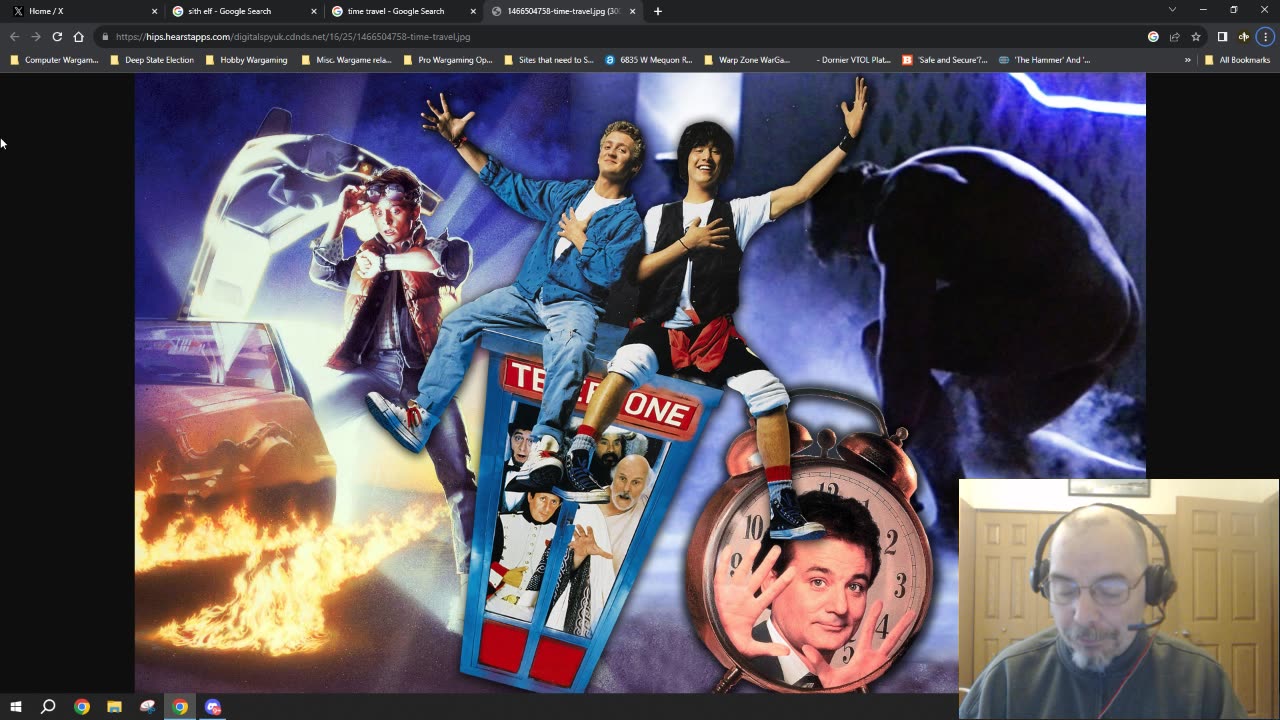Open the home page with the house icon
This screenshot has height=720, width=1280.
click(78, 36)
